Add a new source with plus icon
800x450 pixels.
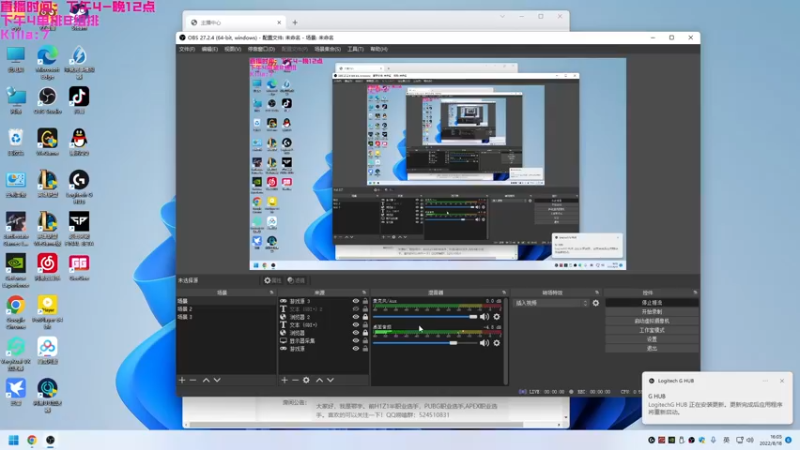285,380
